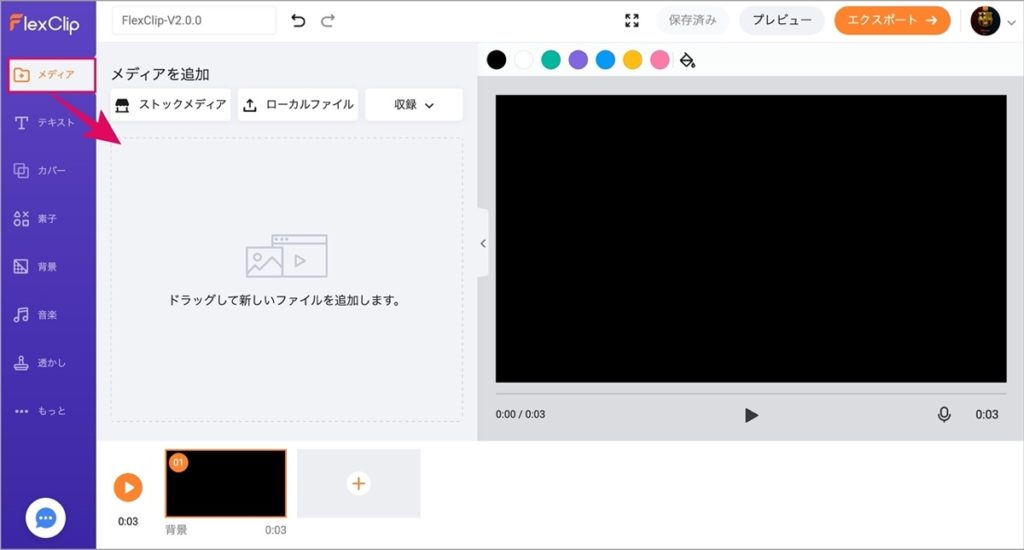Collapse the media panel with arrow handle

click(x=483, y=244)
